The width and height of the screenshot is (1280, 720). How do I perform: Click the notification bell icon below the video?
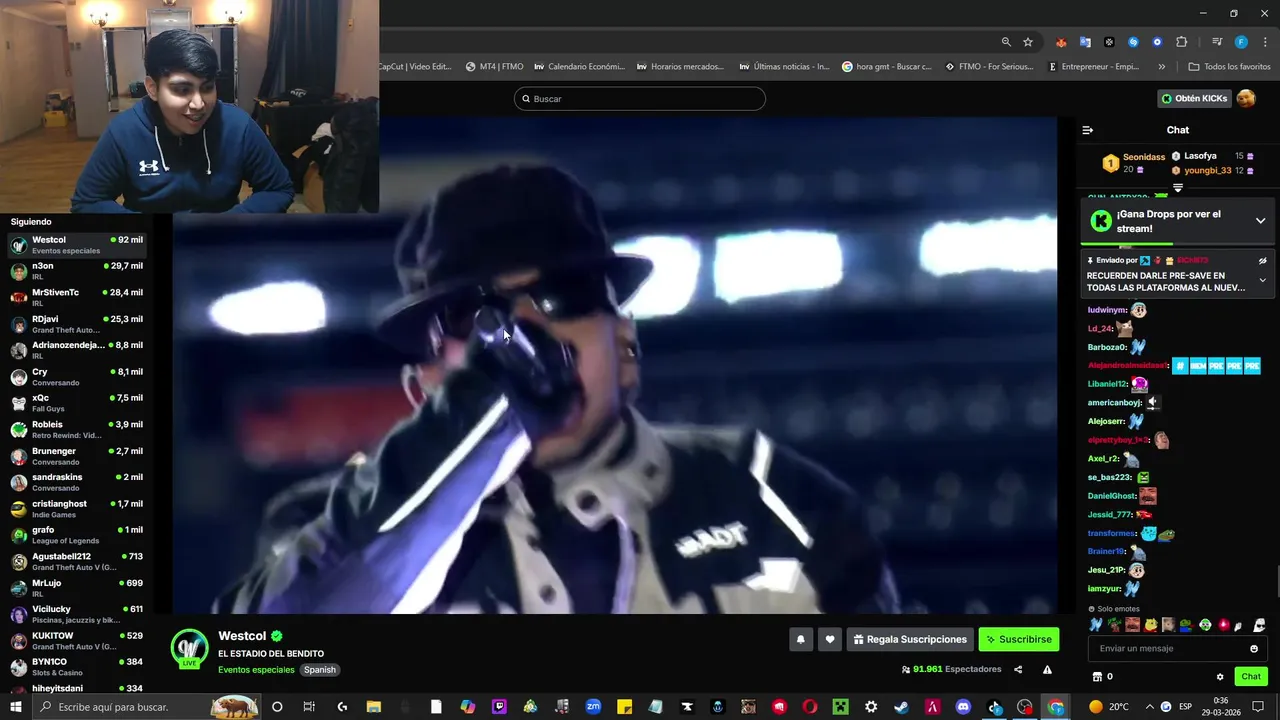click(800, 640)
